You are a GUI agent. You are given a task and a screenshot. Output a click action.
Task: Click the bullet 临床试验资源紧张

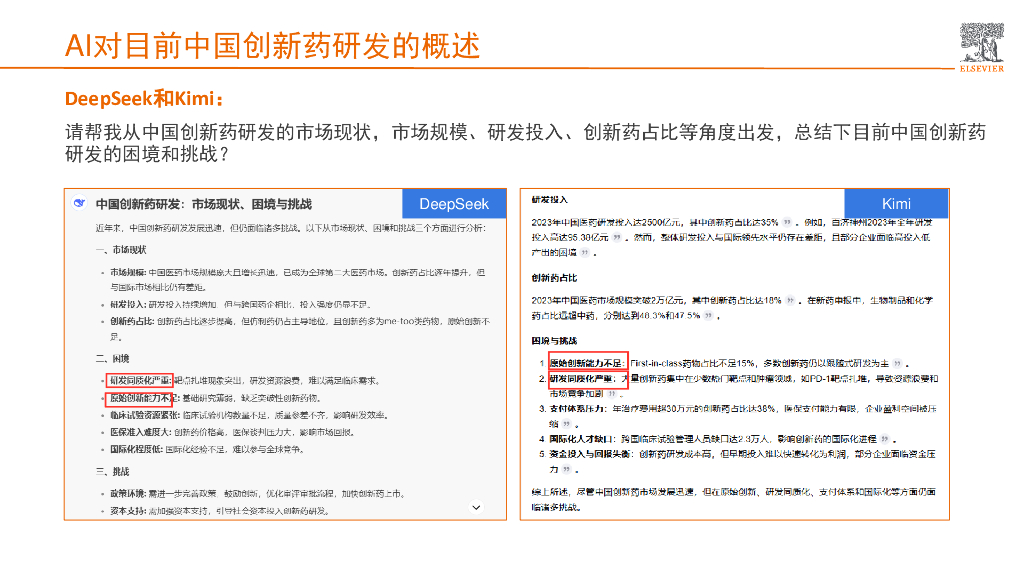(x=144, y=415)
